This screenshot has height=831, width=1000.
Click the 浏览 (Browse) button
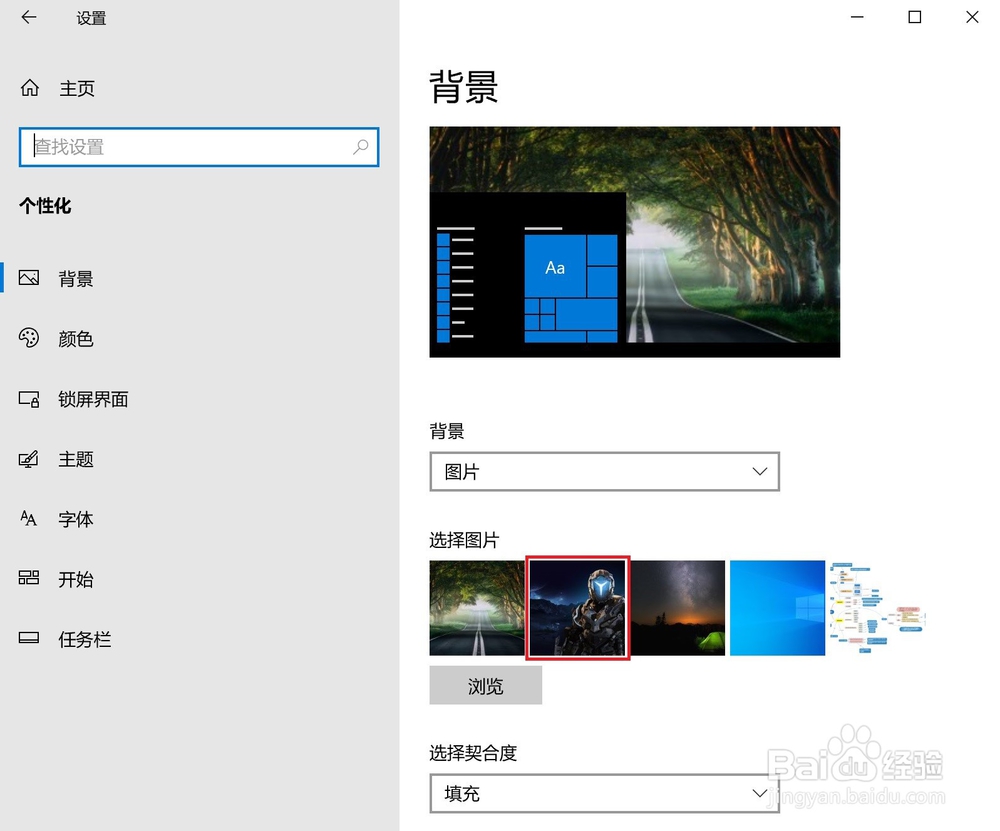(486, 686)
